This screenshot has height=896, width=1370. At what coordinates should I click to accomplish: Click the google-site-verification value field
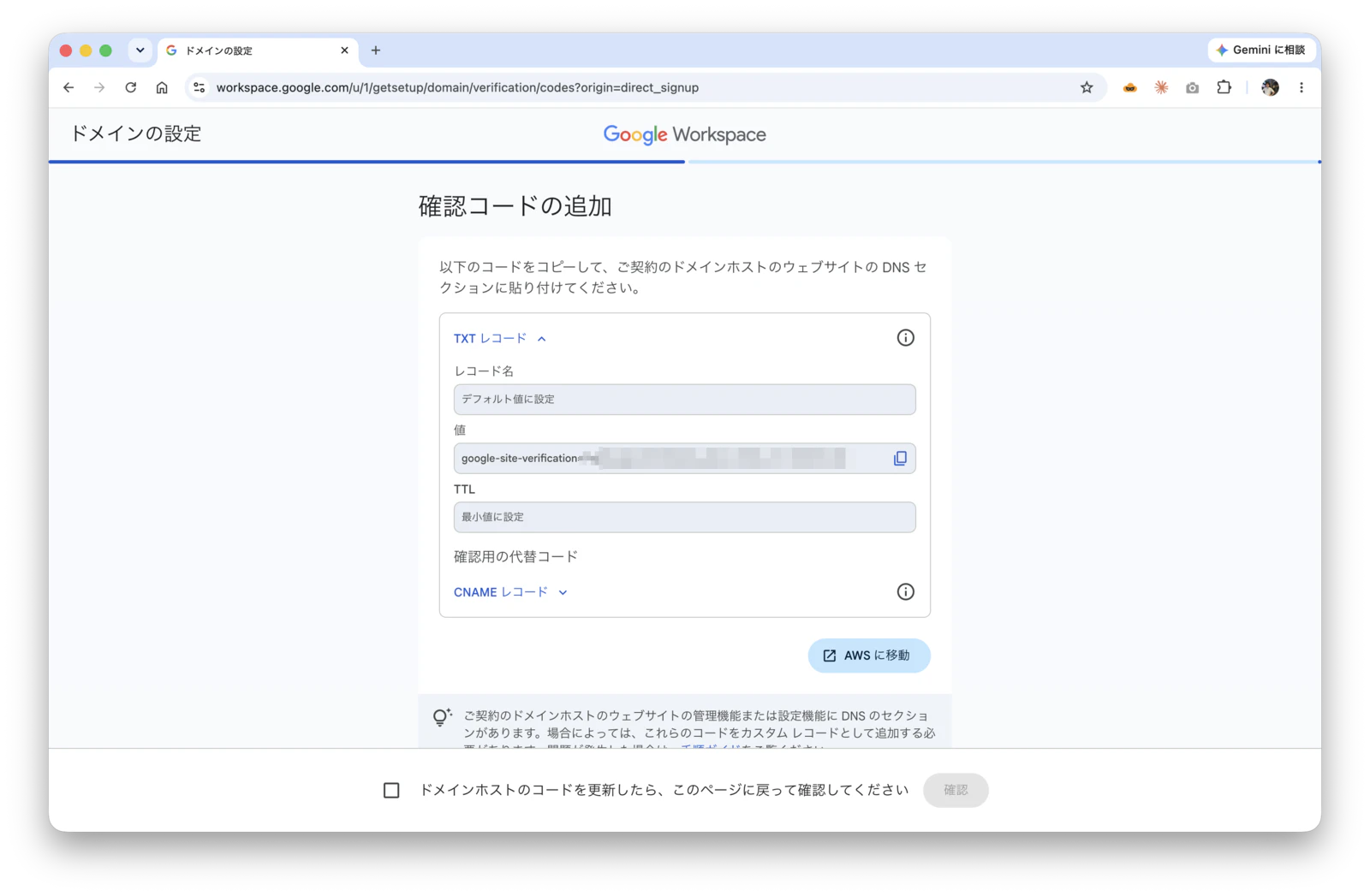coord(684,459)
